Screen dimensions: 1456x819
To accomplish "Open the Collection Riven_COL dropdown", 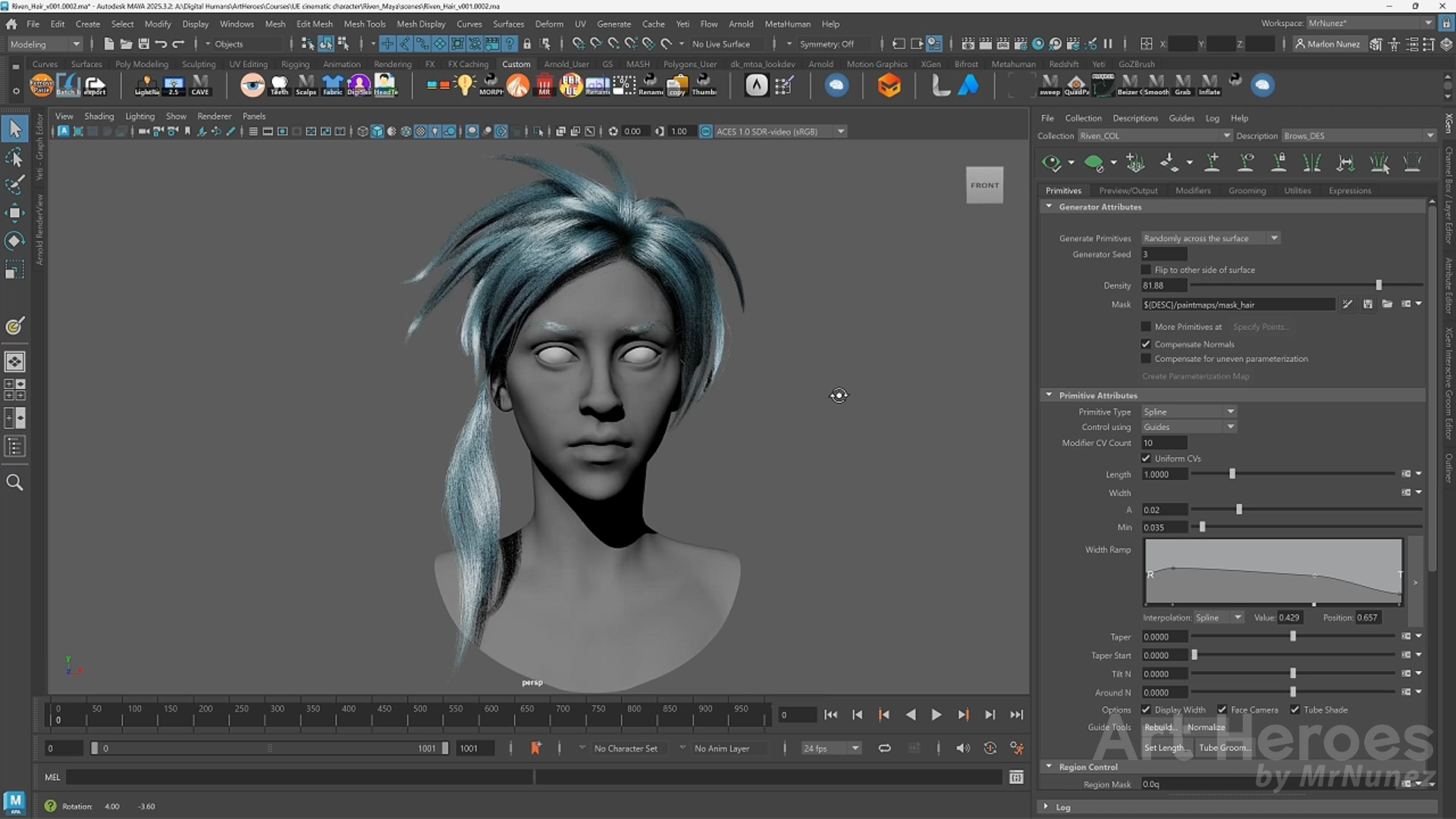I will click(x=1155, y=136).
